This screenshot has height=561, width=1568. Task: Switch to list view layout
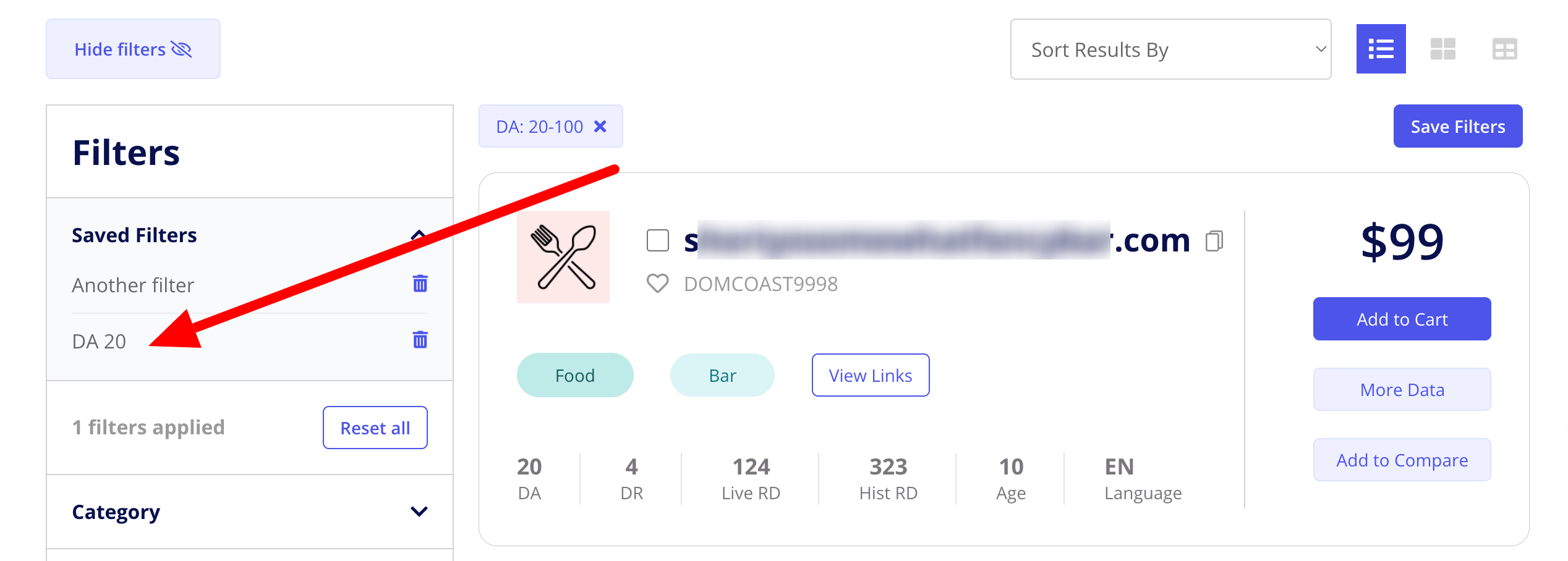coord(1381,49)
